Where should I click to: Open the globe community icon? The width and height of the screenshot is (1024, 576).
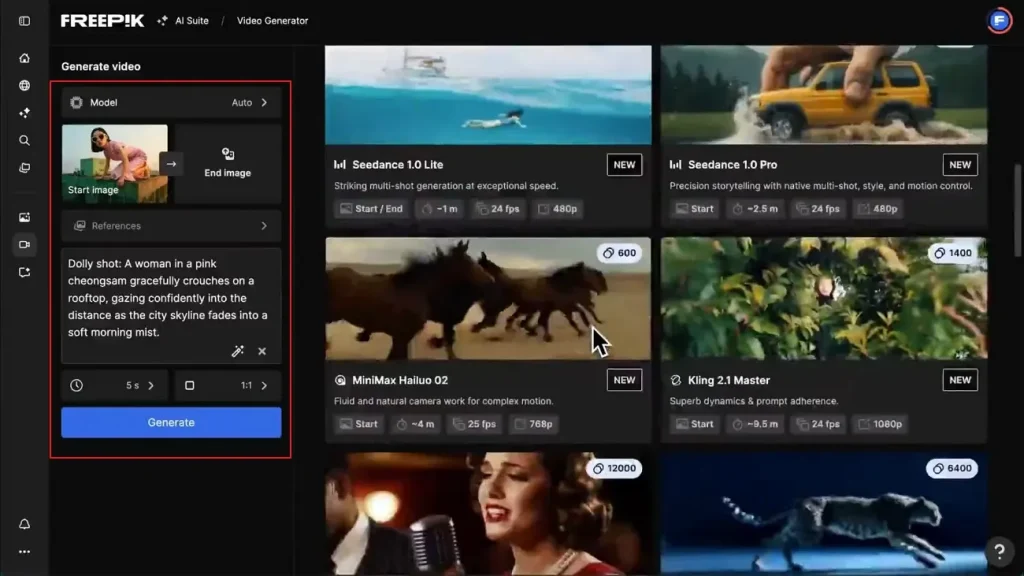[24, 86]
